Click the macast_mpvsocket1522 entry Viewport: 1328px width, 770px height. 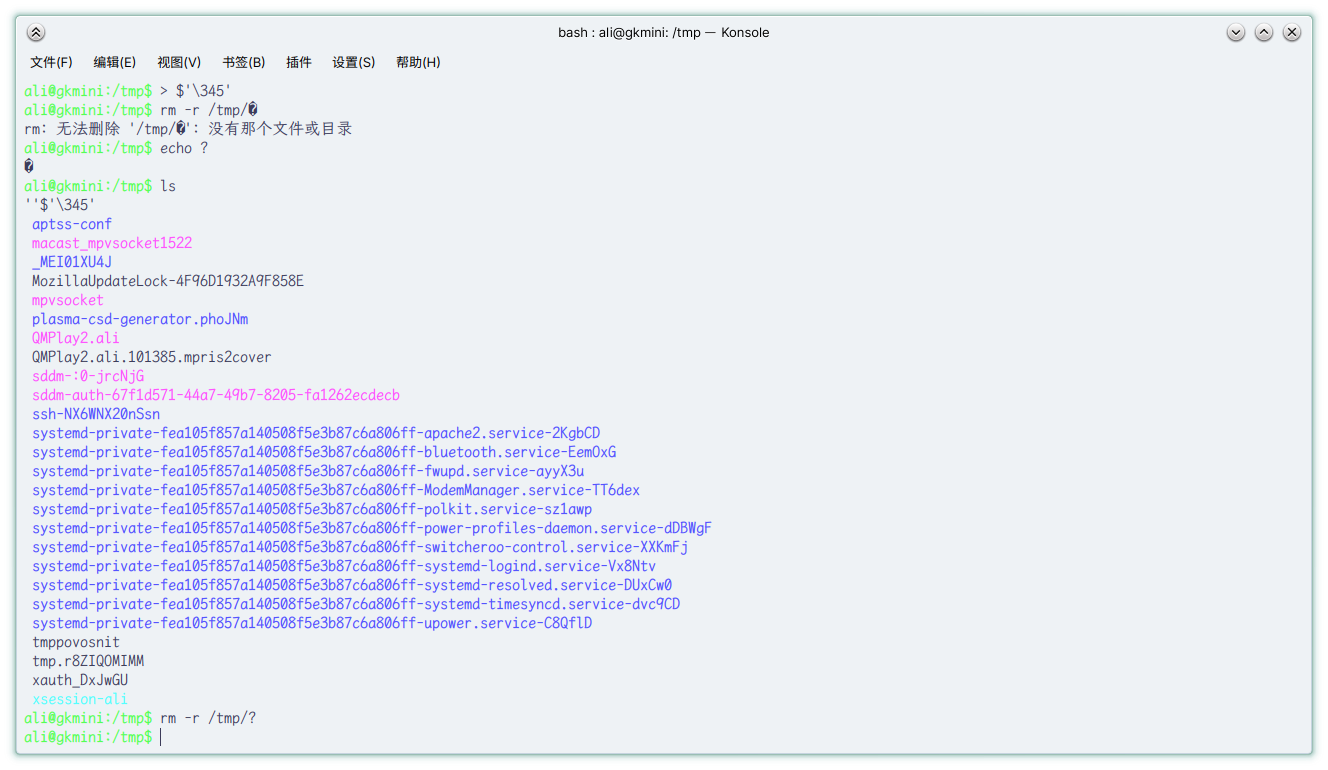click(112, 243)
